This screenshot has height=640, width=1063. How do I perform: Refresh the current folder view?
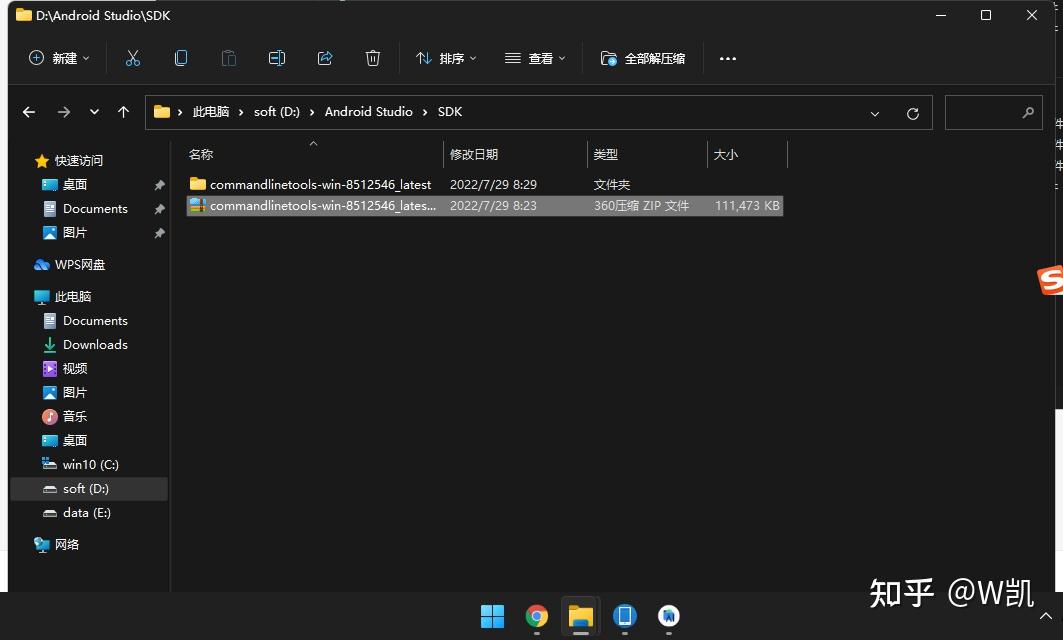[912, 112]
